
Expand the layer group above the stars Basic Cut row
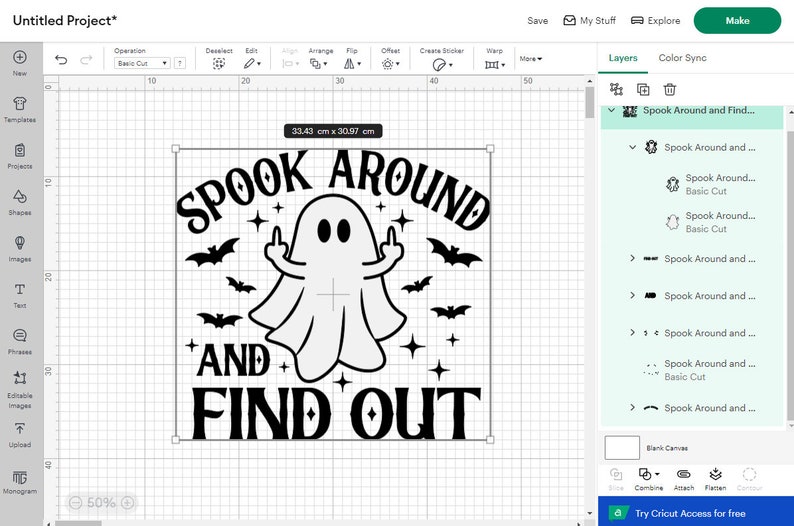click(x=632, y=333)
